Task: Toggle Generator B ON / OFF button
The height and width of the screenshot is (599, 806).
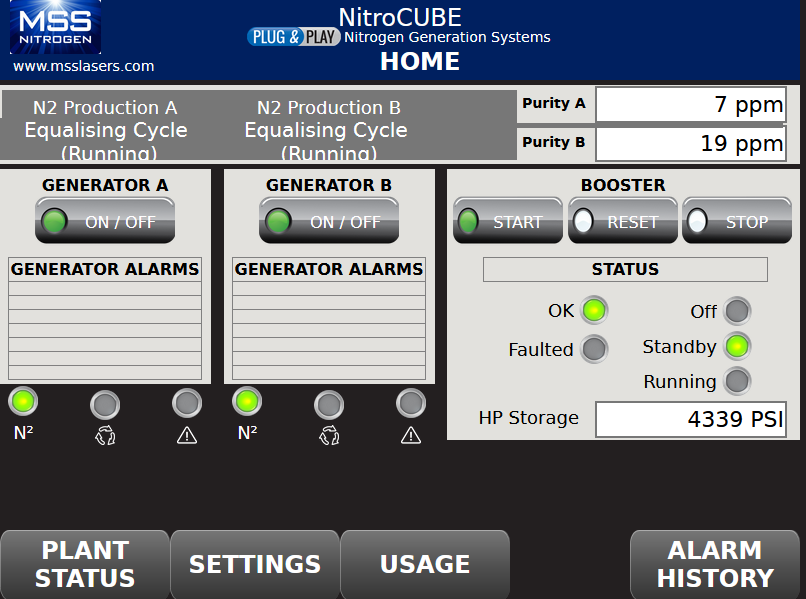Action: 329,221
